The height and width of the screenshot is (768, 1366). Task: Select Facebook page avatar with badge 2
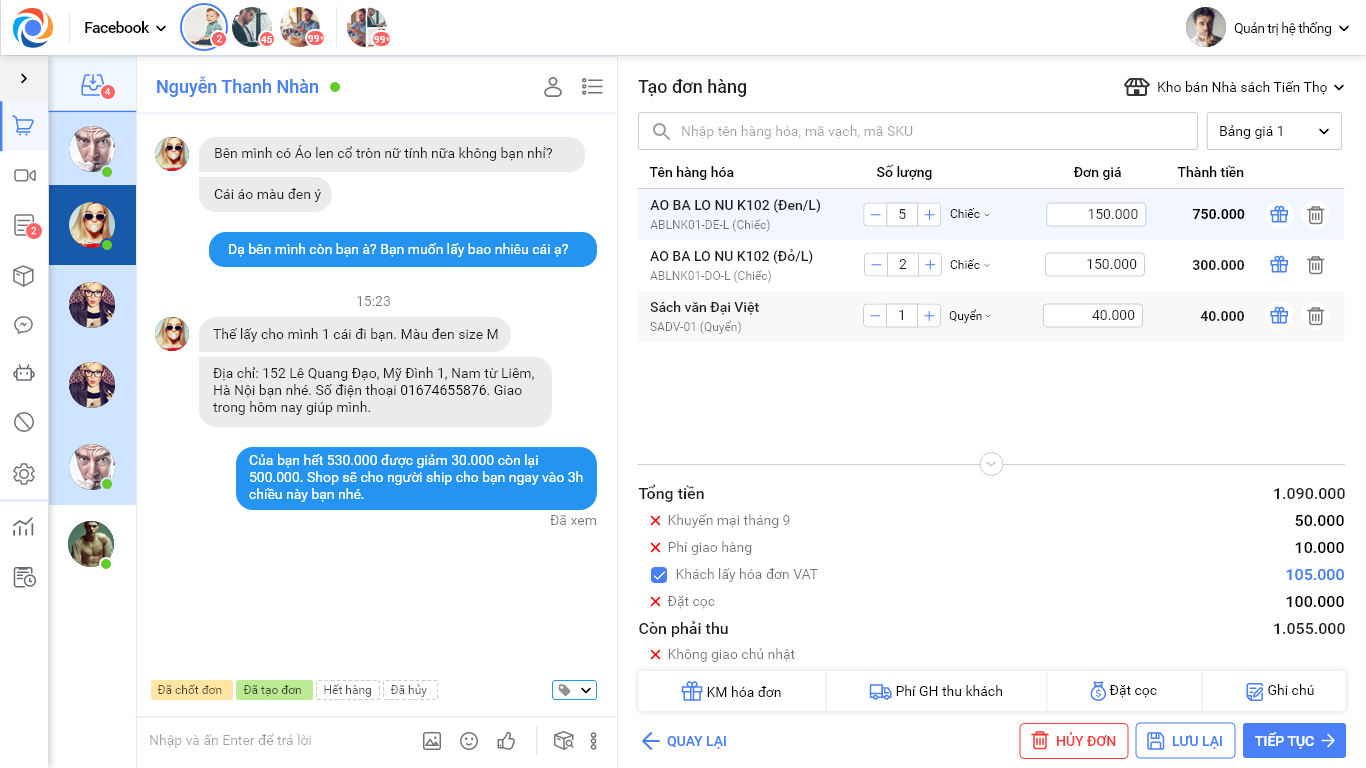[x=204, y=27]
